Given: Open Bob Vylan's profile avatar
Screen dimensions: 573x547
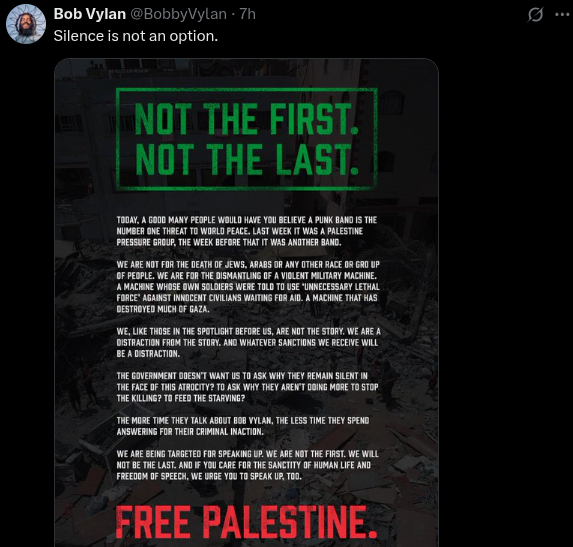Looking at the screenshot, I should (x=26, y=24).
